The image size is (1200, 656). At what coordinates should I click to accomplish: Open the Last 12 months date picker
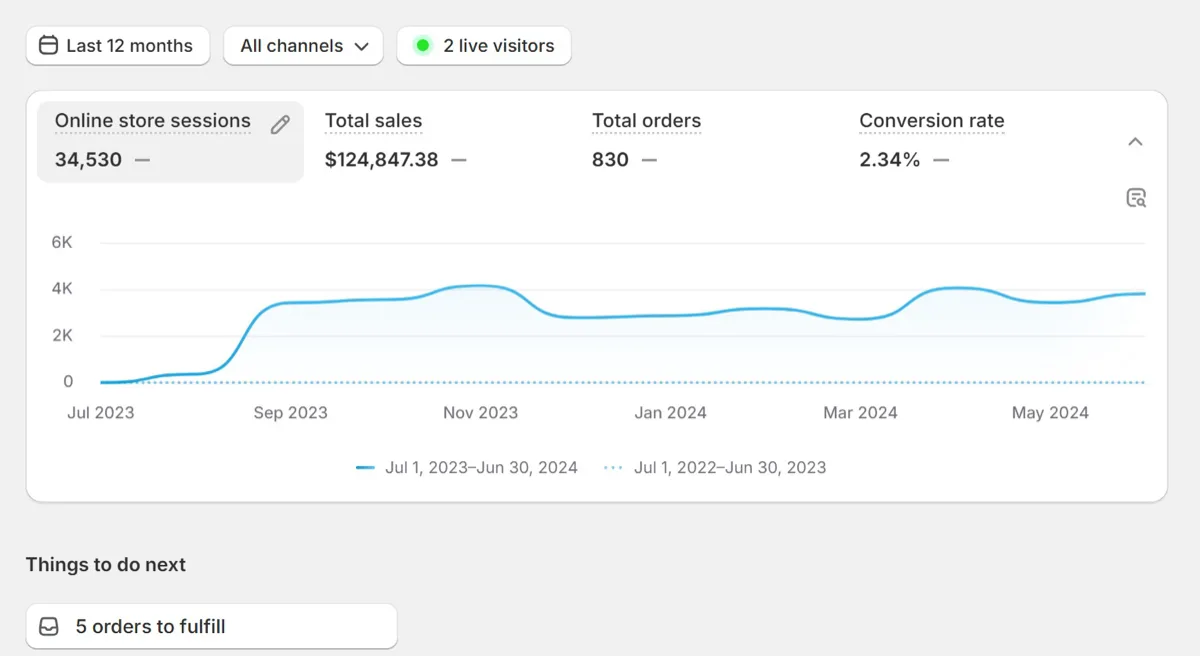click(x=117, y=46)
